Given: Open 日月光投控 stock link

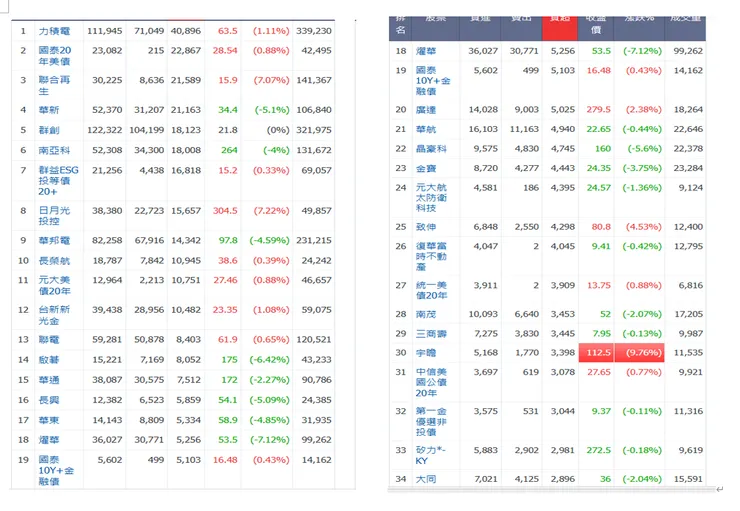Looking at the screenshot, I should (54, 216).
